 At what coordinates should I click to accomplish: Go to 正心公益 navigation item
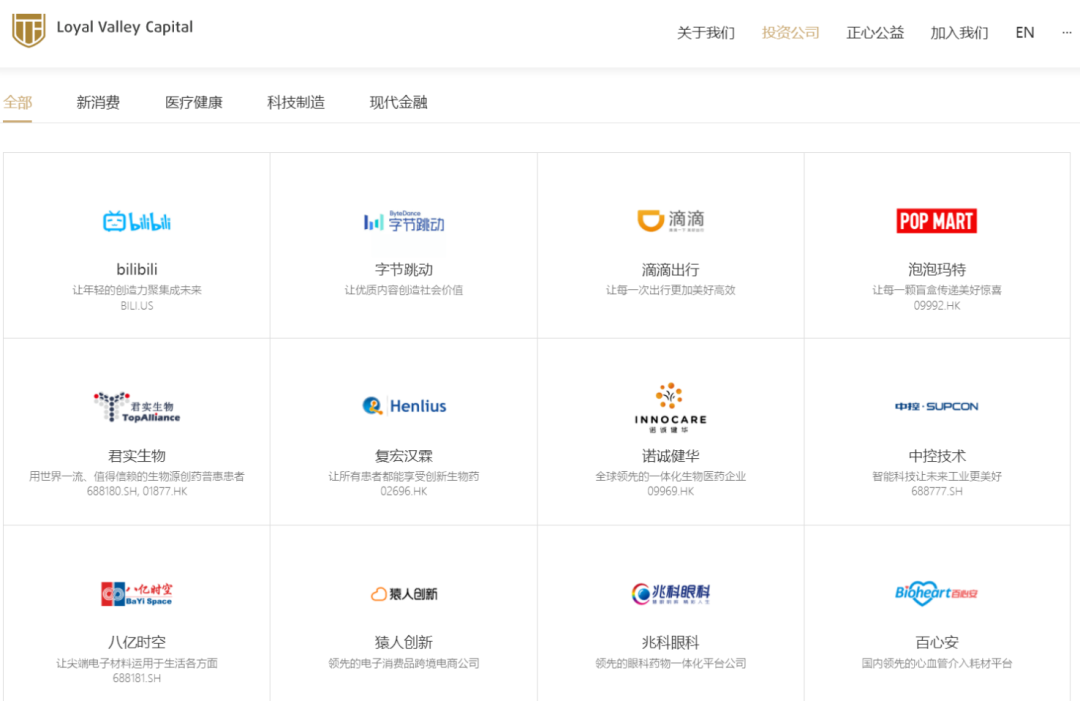(875, 32)
